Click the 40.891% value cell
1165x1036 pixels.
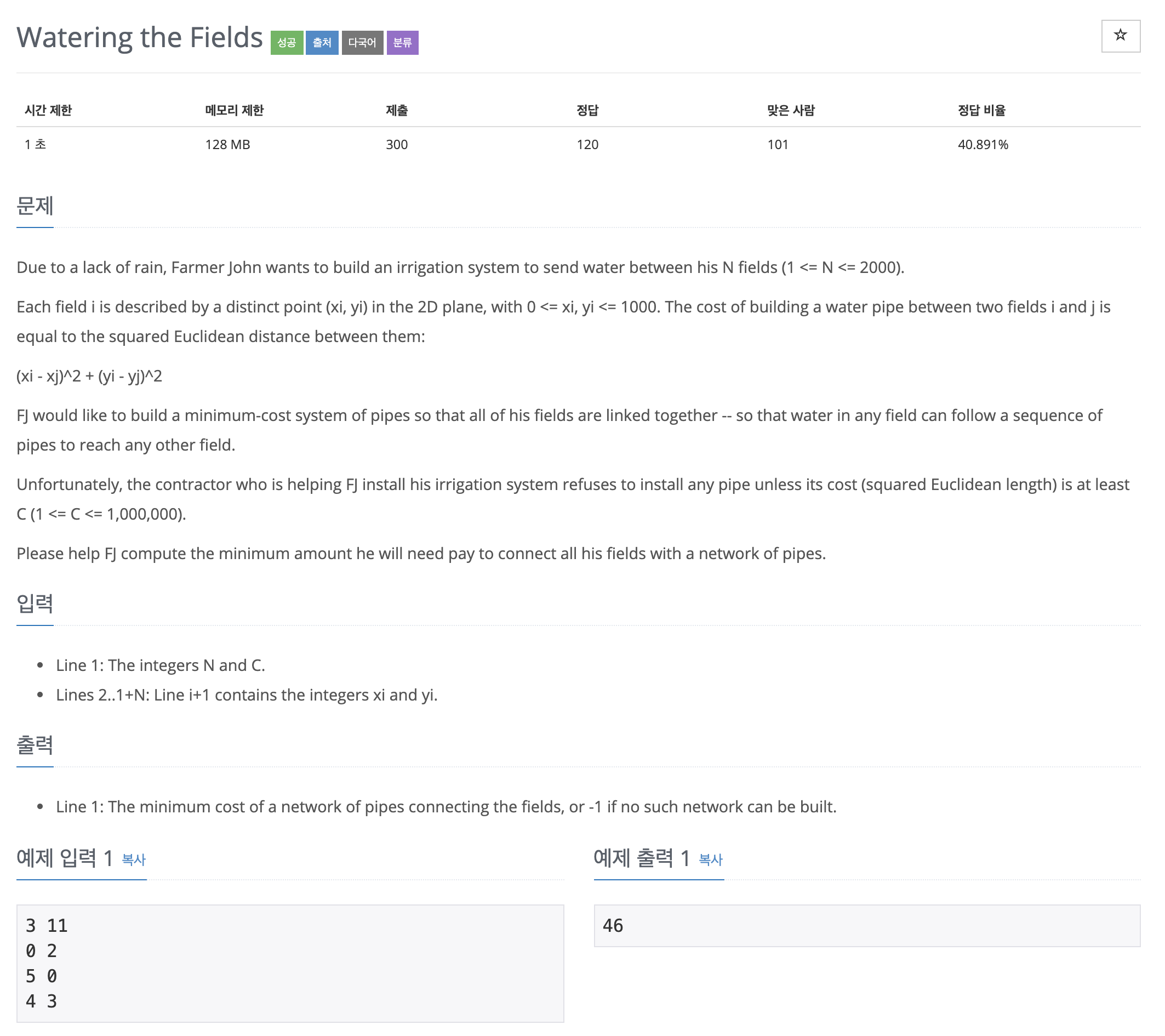tap(983, 144)
